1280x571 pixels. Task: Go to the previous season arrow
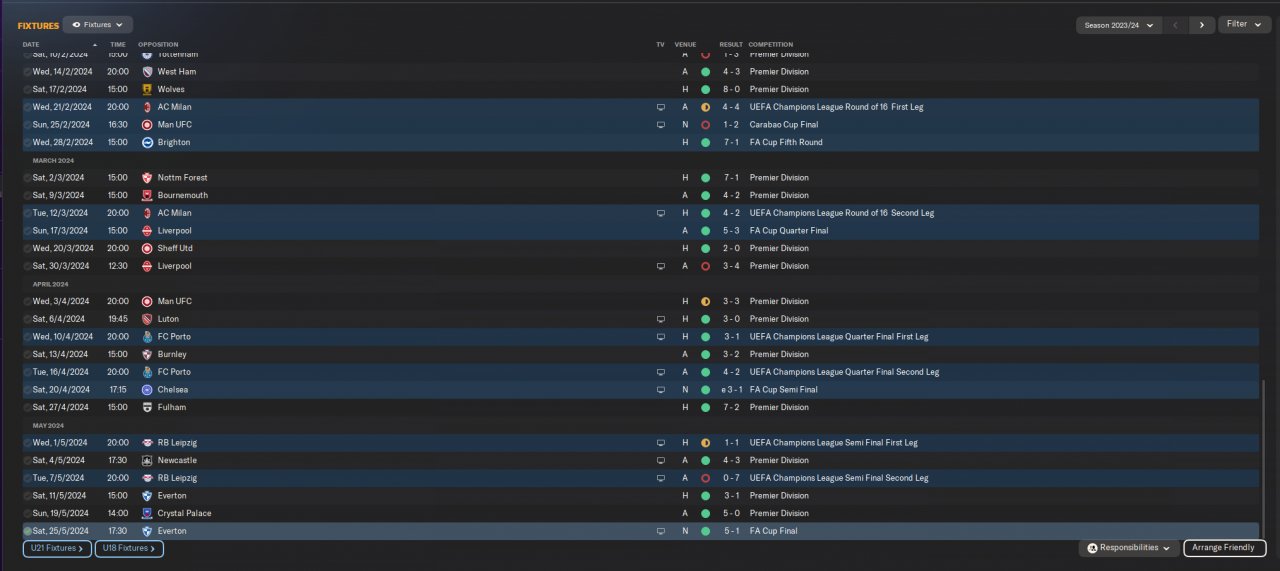click(x=1176, y=25)
